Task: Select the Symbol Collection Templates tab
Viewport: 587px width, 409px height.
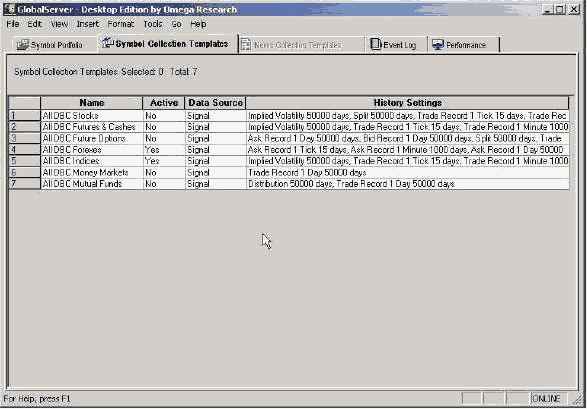Action: (167, 44)
